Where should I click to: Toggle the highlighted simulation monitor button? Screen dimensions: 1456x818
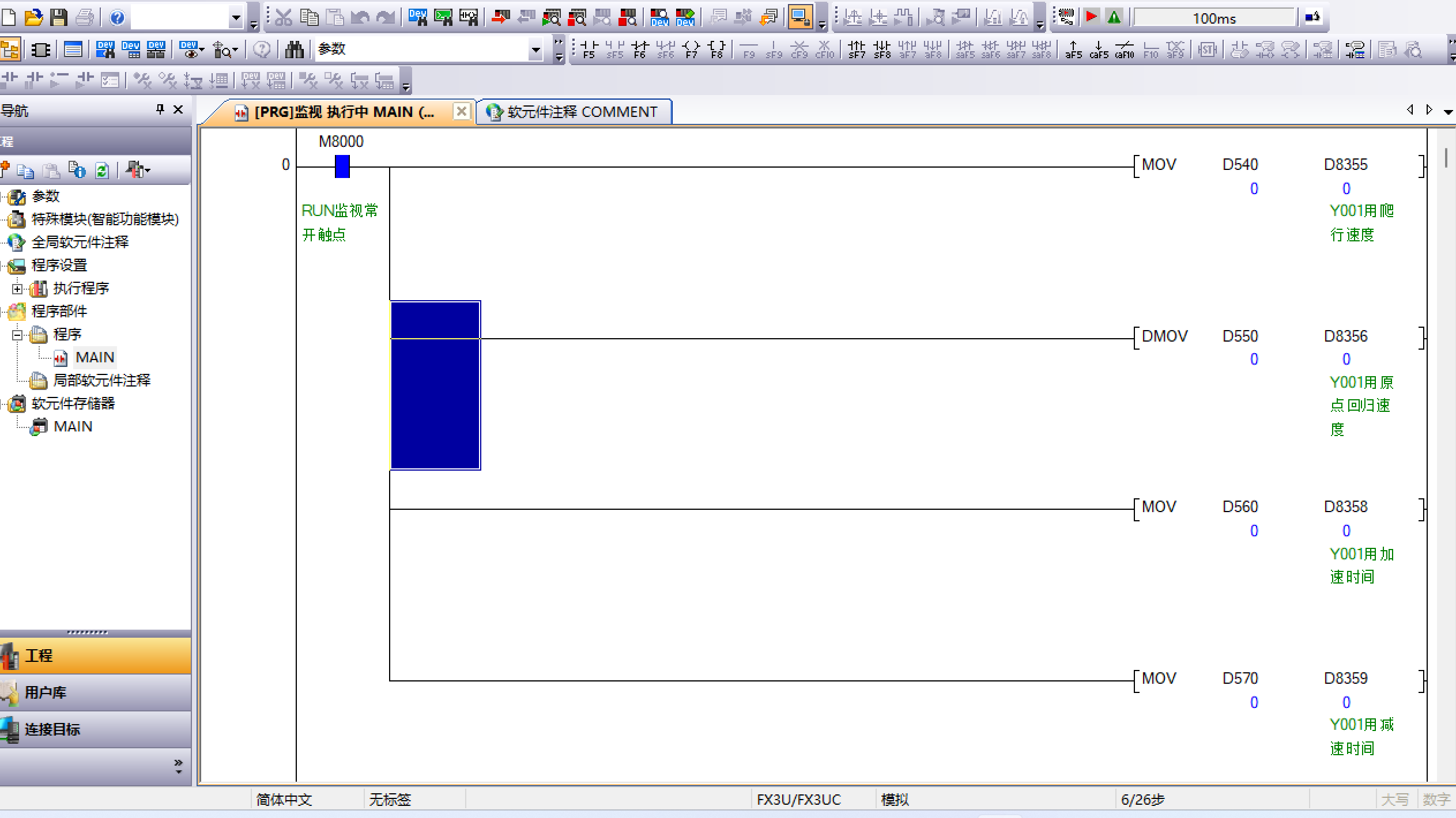800,18
